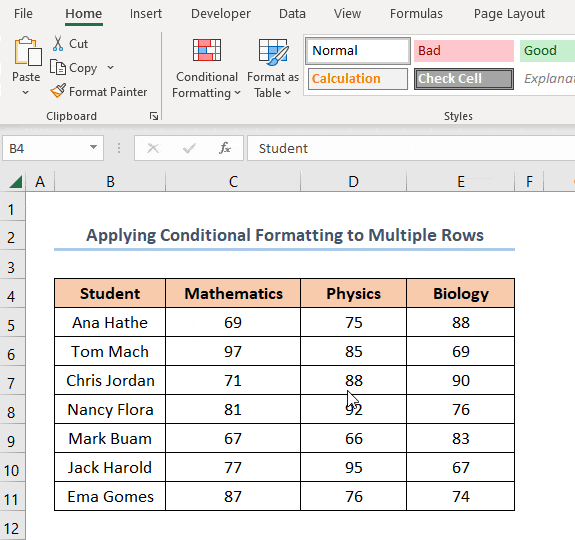Click the Copy icon
The width and height of the screenshot is (575, 540).
coord(58,67)
